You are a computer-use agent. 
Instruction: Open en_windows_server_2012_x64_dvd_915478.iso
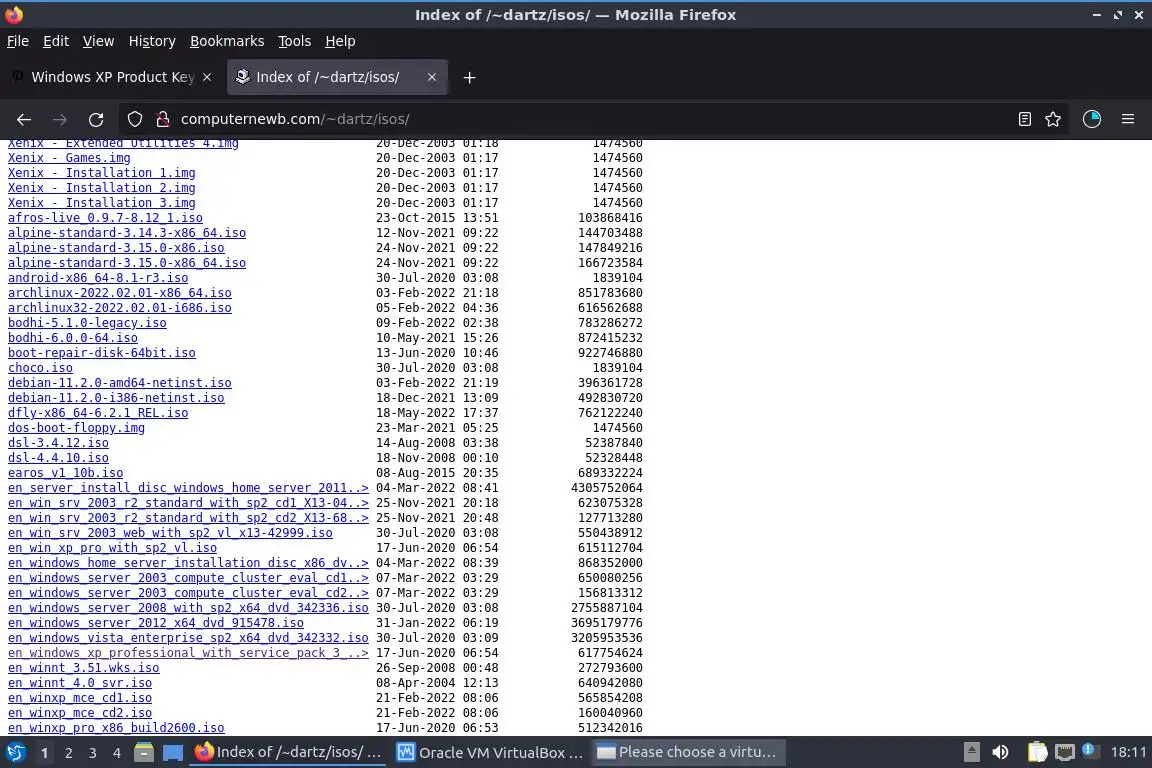point(156,623)
